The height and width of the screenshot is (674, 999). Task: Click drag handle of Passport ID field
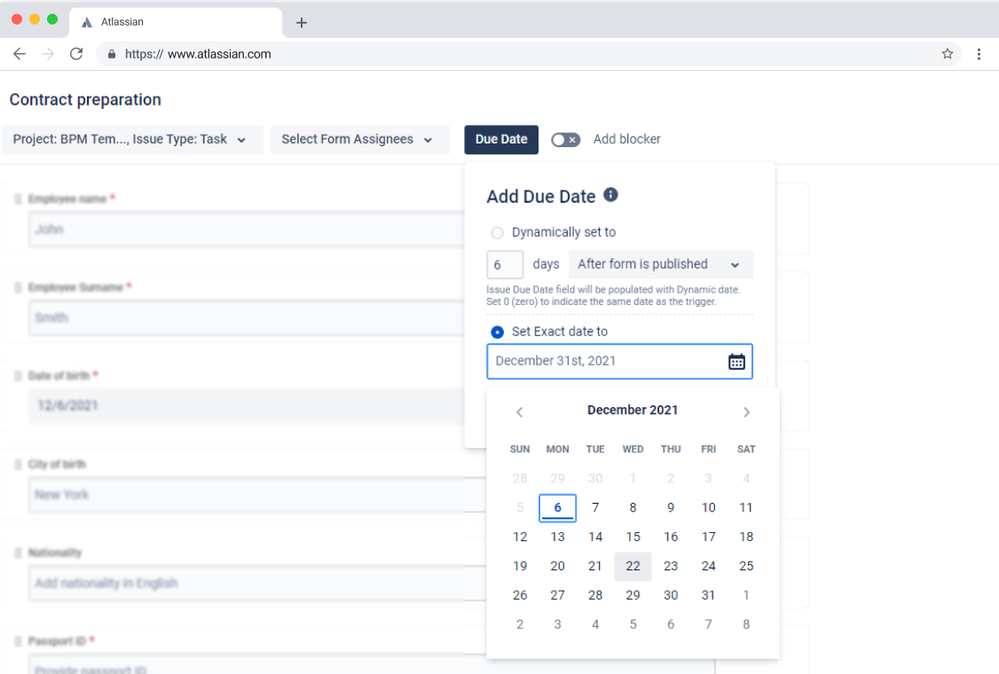[18, 641]
